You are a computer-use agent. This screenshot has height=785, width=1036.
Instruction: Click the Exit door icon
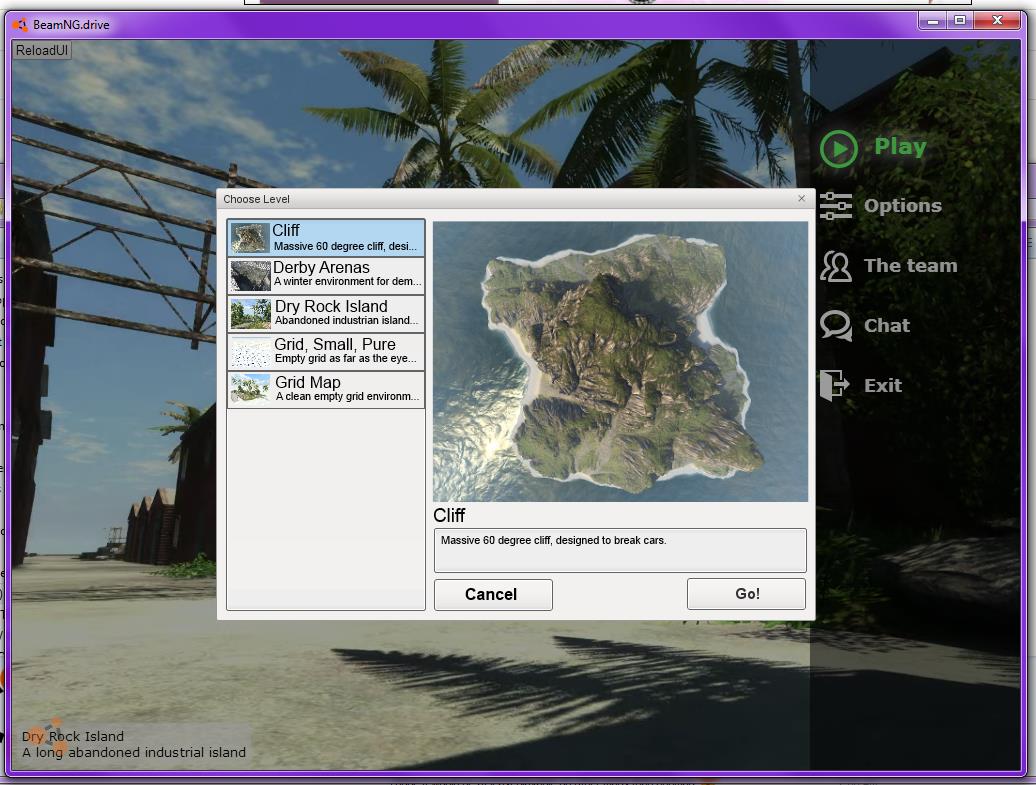tap(834, 385)
